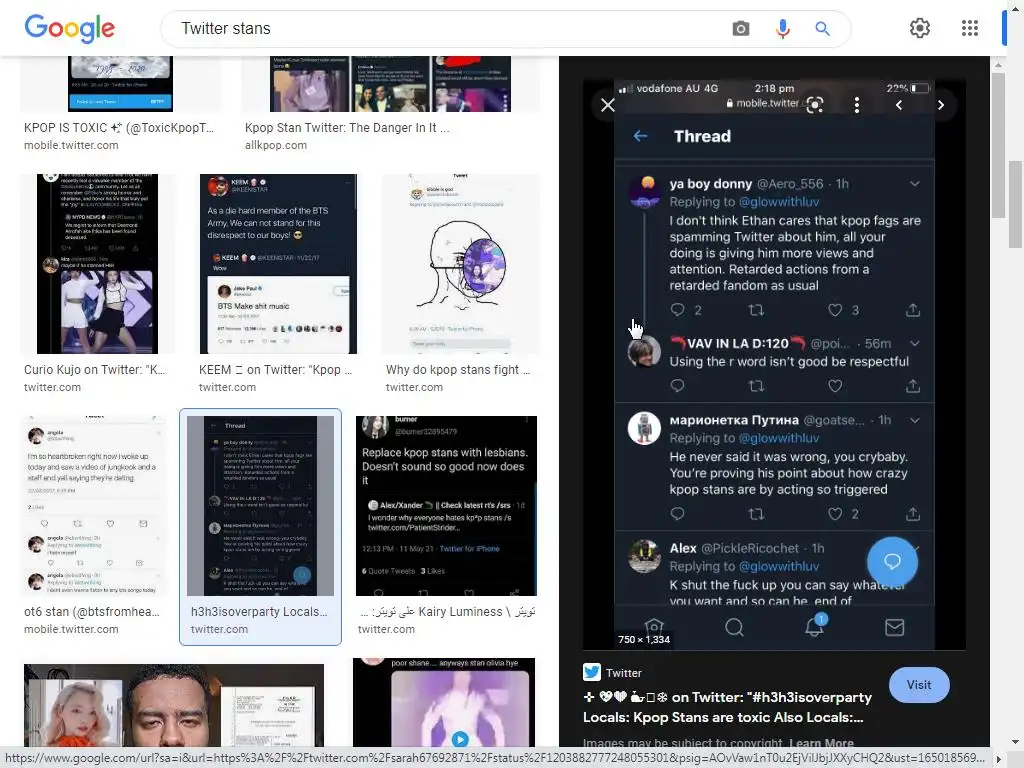Click Alex @PickleRicochet profile avatar
This screenshot has width=1024, height=768.
(644, 556)
